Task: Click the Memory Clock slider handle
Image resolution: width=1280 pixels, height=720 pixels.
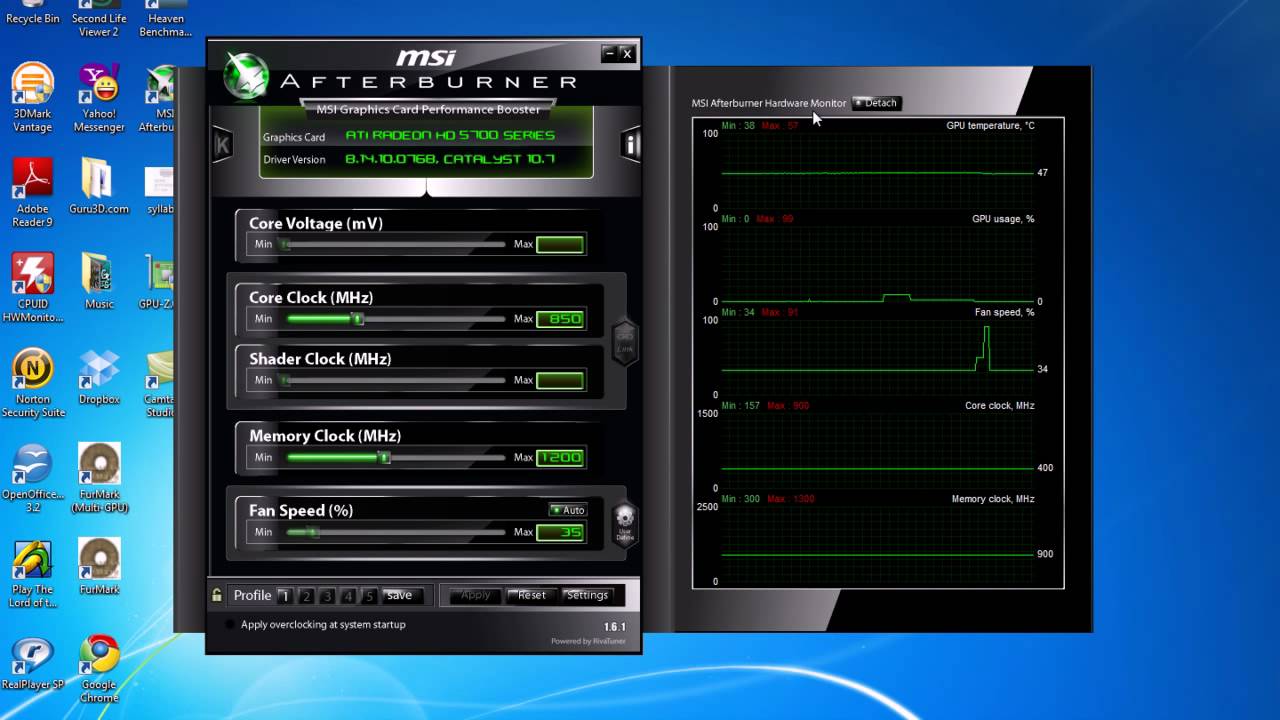Action: [x=383, y=457]
